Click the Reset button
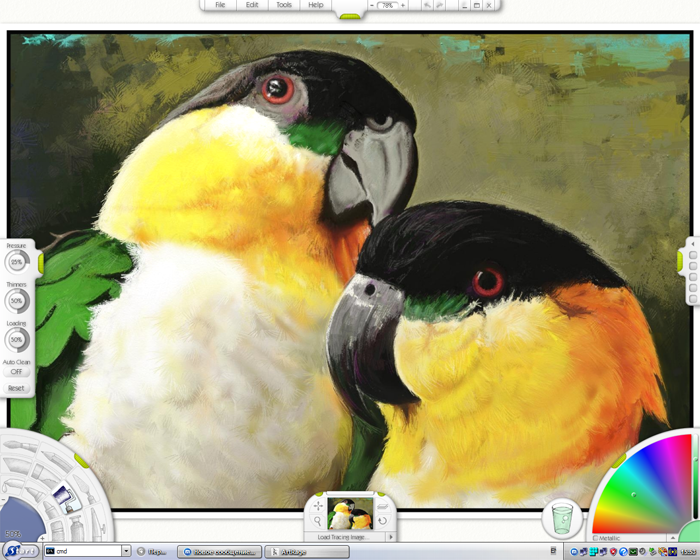This screenshot has width=700, height=560. click(16, 388)
